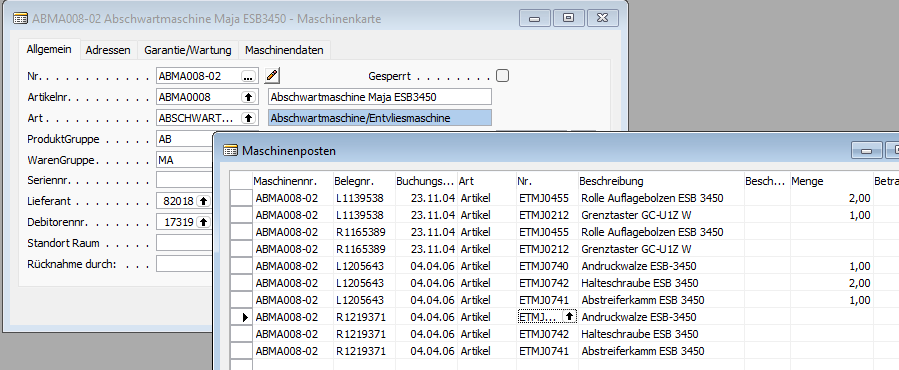Click Belegnr. 'R1219371' in the Abstreiferkamm row
This screenshot has height=370, width=899.
click(361, 351)
